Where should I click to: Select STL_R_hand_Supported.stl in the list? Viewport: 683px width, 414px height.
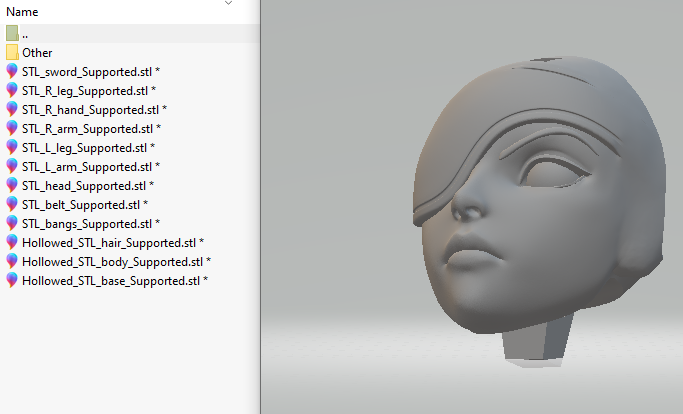pyautogui.click(x=93, y=109)
